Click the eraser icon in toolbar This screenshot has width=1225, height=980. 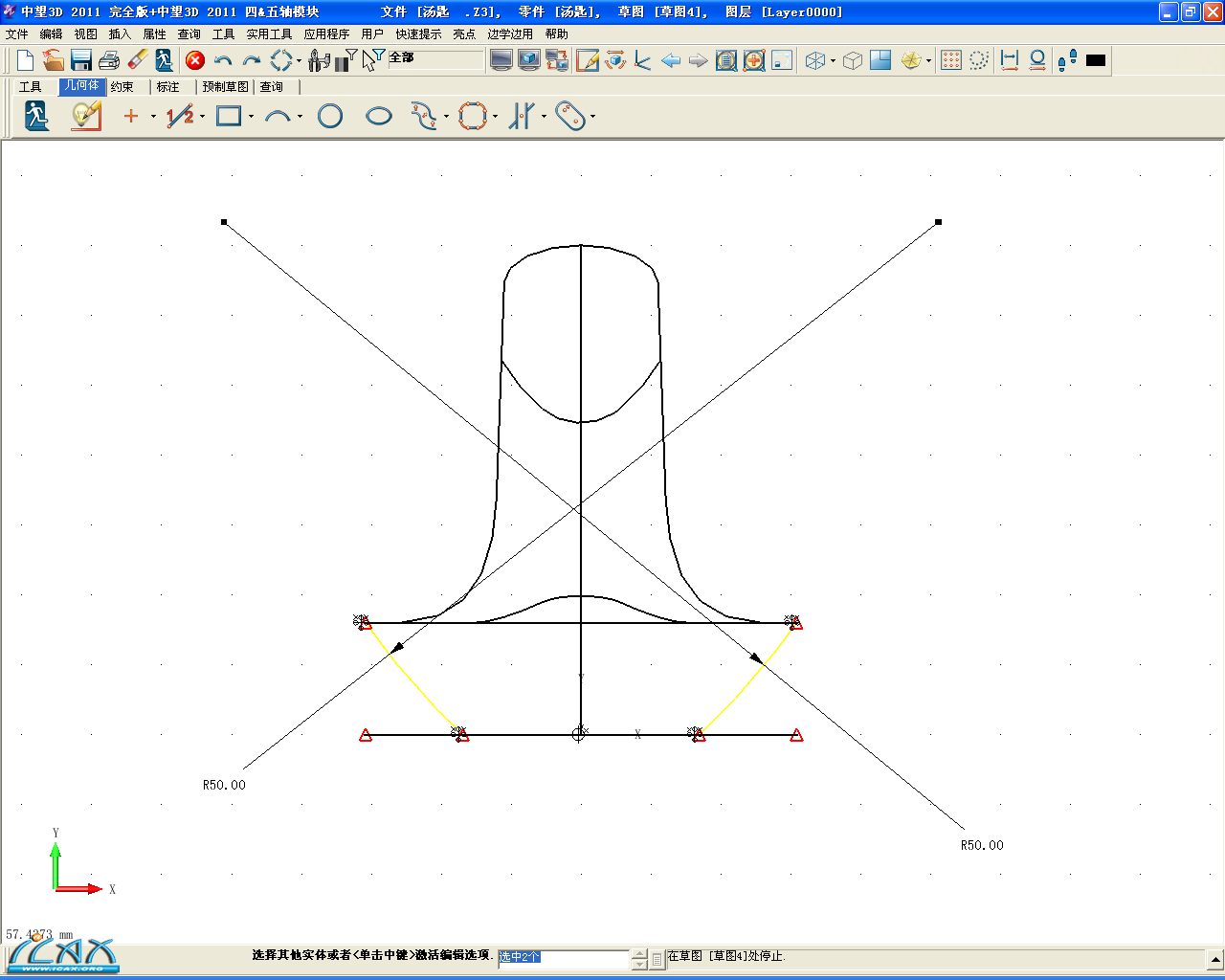click(x=137, y=60)
